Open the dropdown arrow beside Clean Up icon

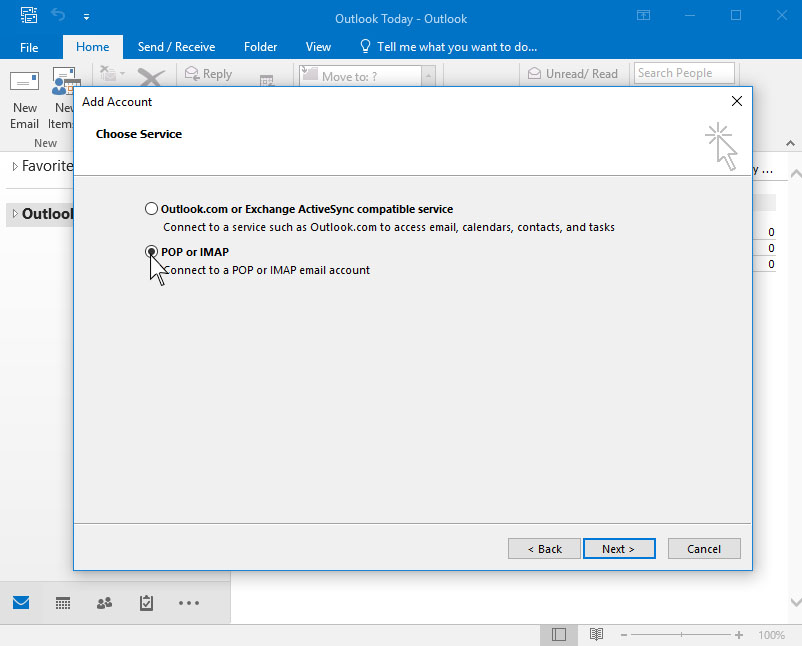(x=123, y=74)
